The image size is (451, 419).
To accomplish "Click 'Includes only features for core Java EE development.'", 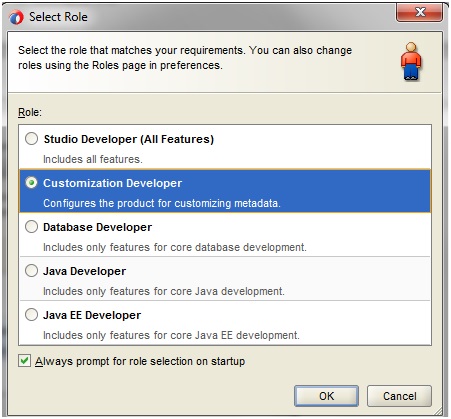I will 171,335.
